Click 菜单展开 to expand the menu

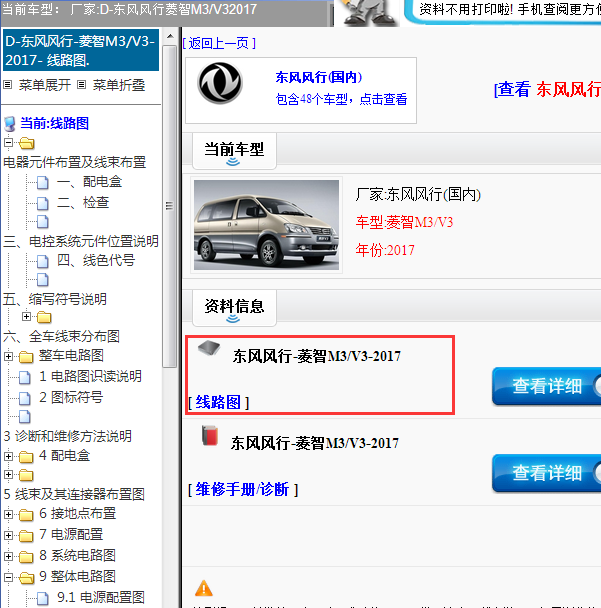tap(45, 85)
